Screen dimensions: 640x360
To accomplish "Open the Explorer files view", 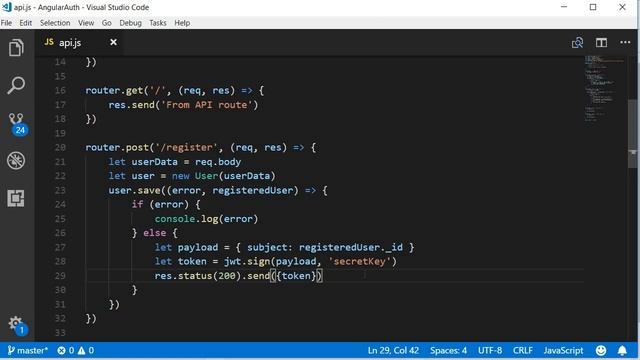I will point(16,48).
